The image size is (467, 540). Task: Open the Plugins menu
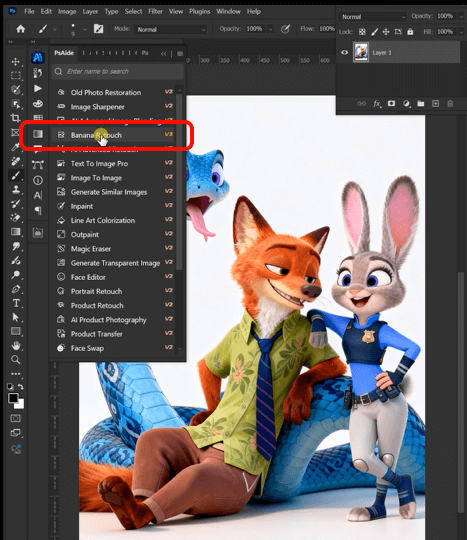(x=199, y=11)
